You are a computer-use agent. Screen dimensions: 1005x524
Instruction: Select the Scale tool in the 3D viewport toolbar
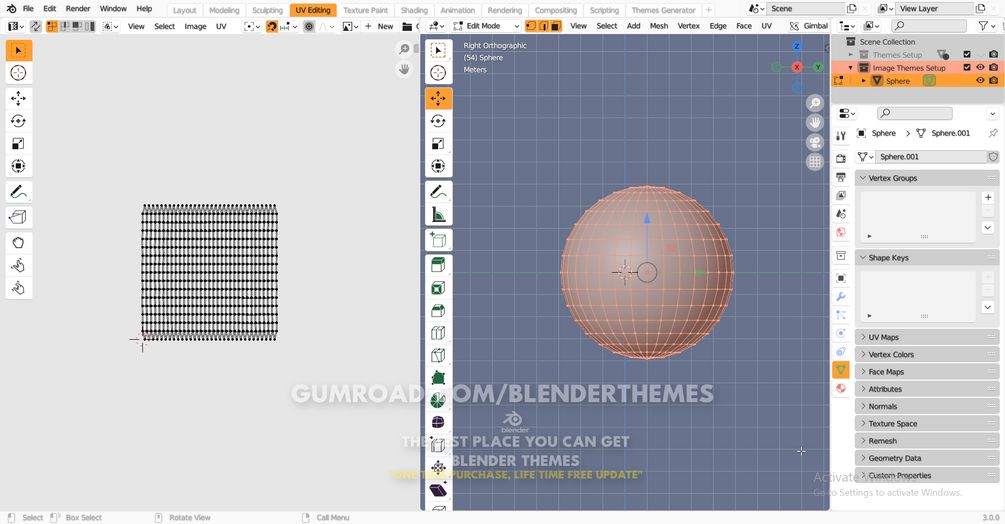(438, 143)
